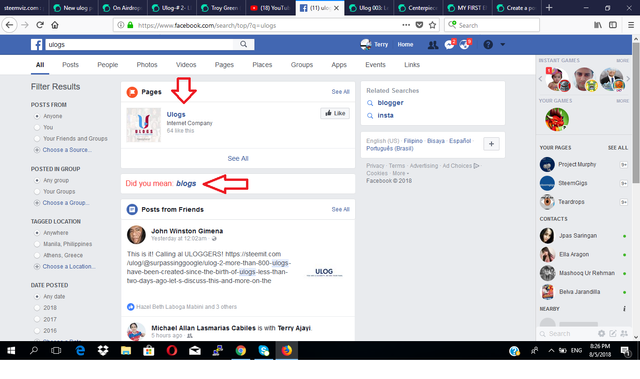
Task: Switch to Posts search tab
Action: [70, 65]
